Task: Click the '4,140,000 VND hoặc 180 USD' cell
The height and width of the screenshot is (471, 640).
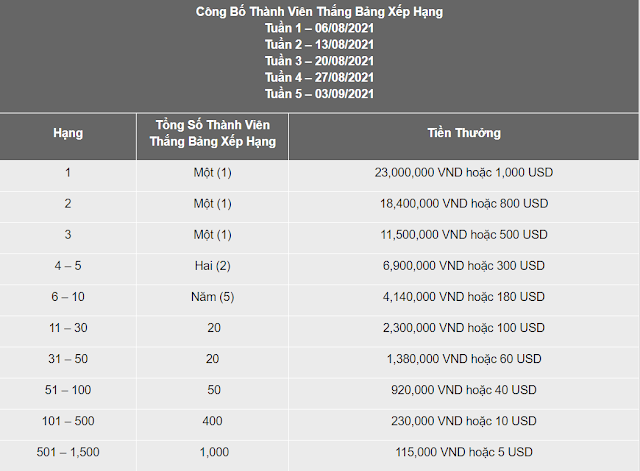Action: pyautogui.click(x=464, y=297)
